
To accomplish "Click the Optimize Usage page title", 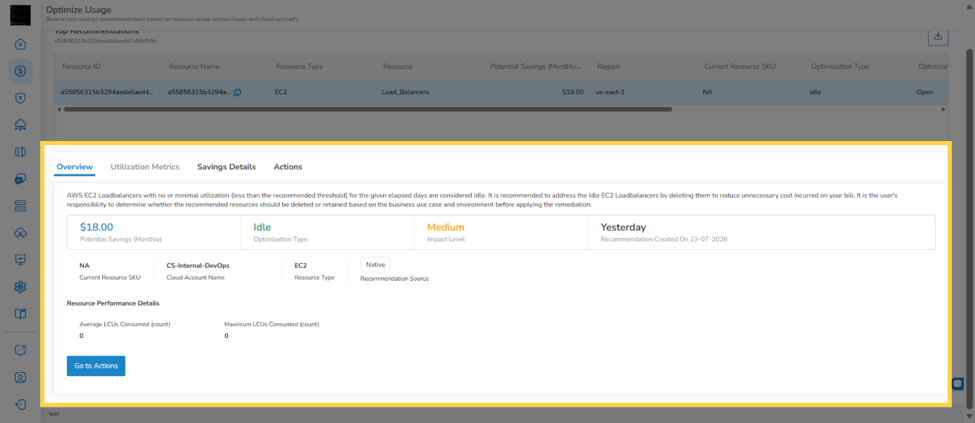I will [x=78, y=9].
